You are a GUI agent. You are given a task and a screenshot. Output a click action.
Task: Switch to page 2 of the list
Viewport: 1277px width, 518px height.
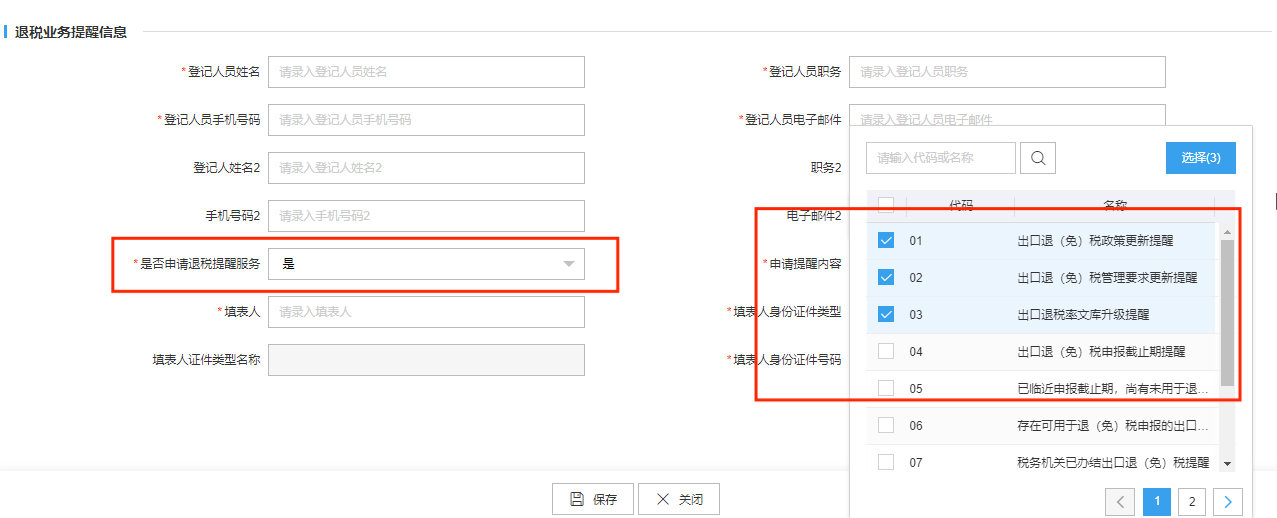pyautogui.click(x=1192, y=501)
